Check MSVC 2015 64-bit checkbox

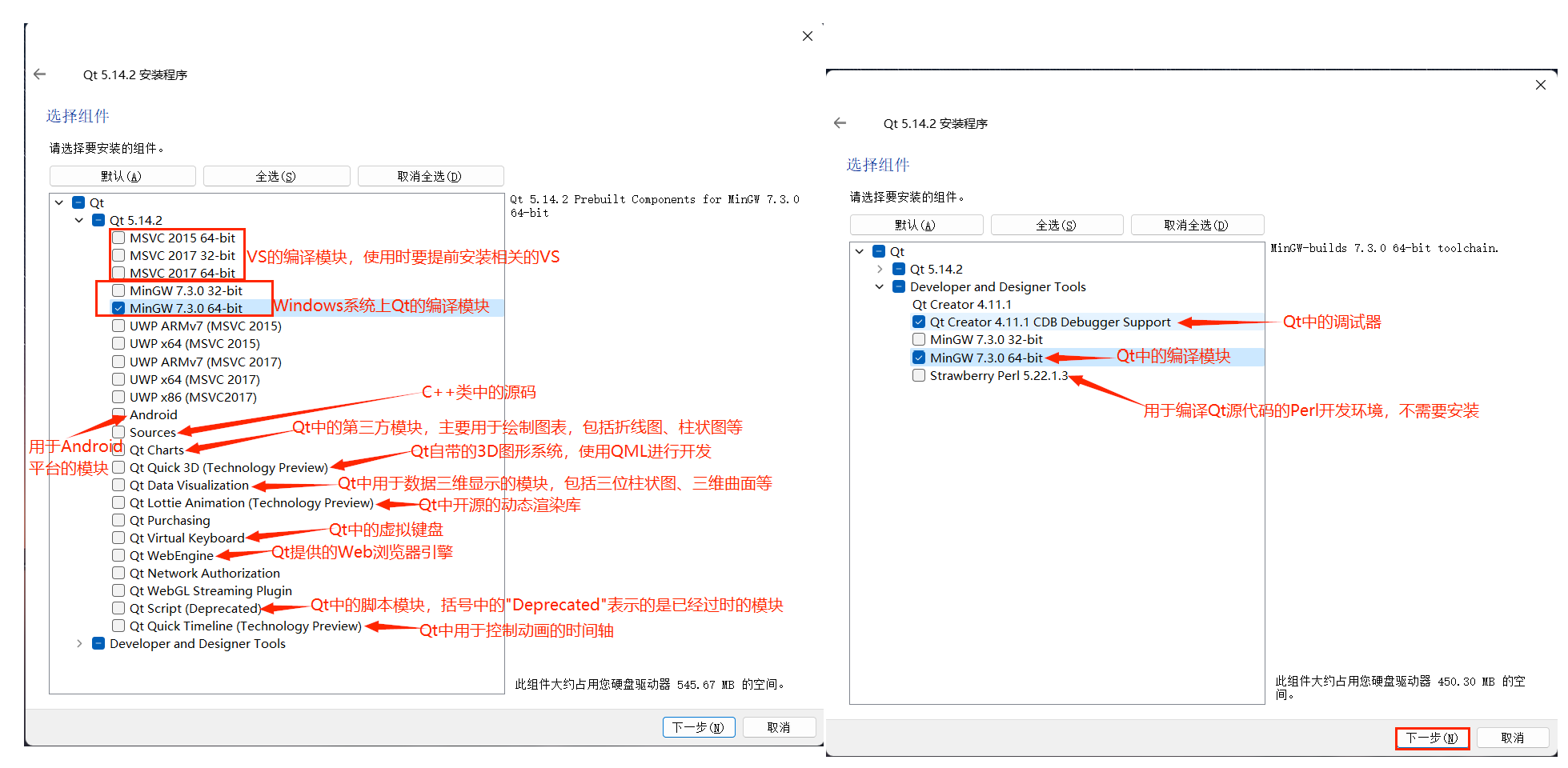(118, 238)
